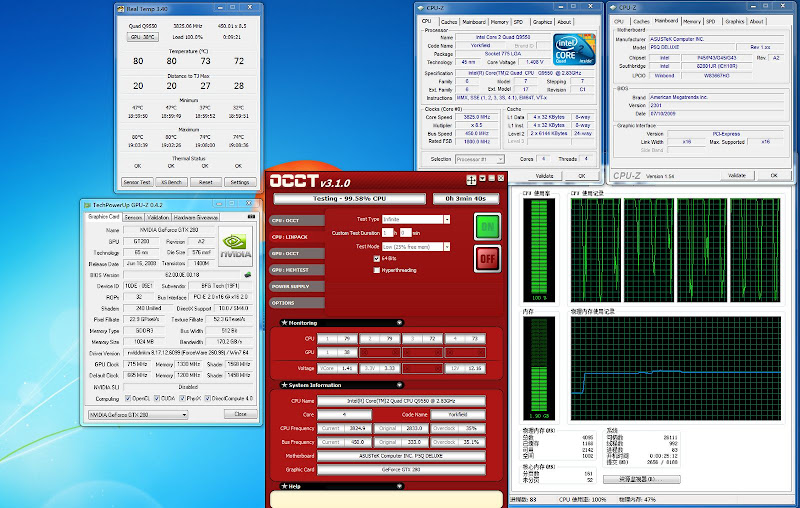Enable the Hyperthreading checkbox in OCCT
The image size is (800, 508).
click(x=377, y=270)
